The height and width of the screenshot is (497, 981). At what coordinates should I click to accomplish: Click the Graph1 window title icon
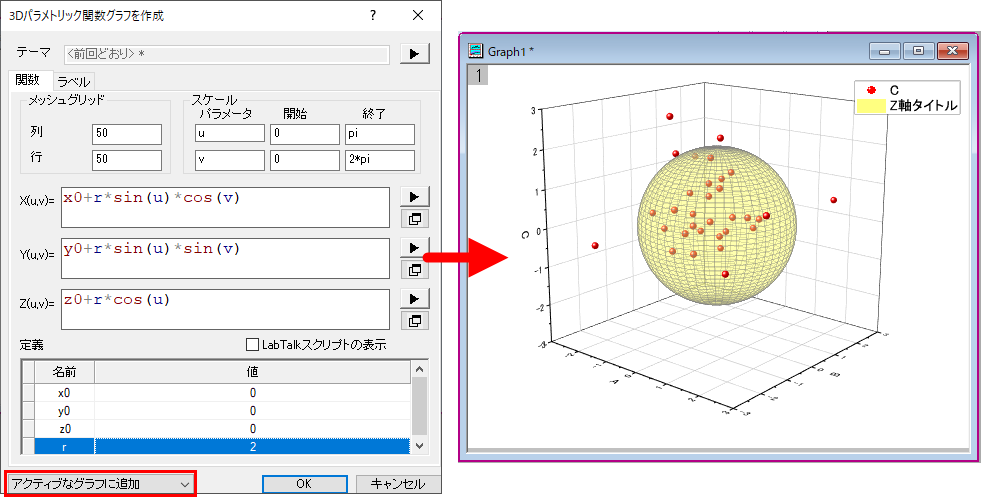(477, 51)
